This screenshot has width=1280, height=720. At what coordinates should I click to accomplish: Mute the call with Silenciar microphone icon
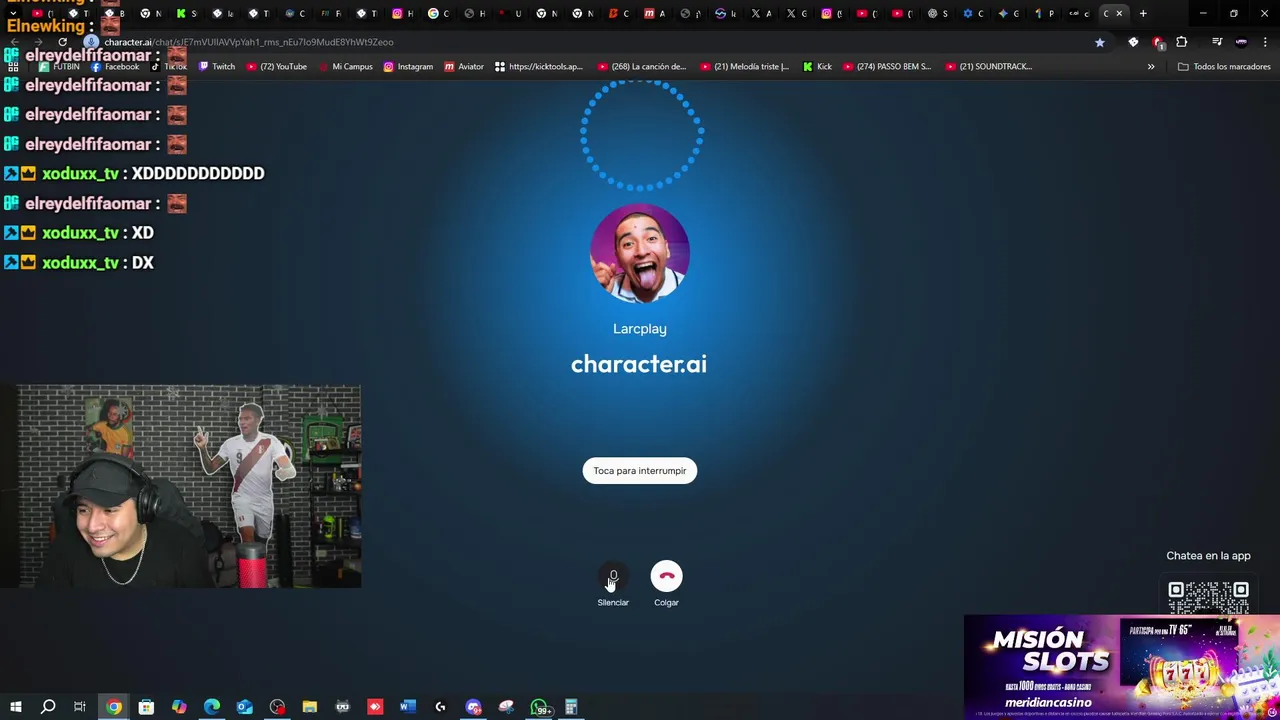[x=613, y=577]
